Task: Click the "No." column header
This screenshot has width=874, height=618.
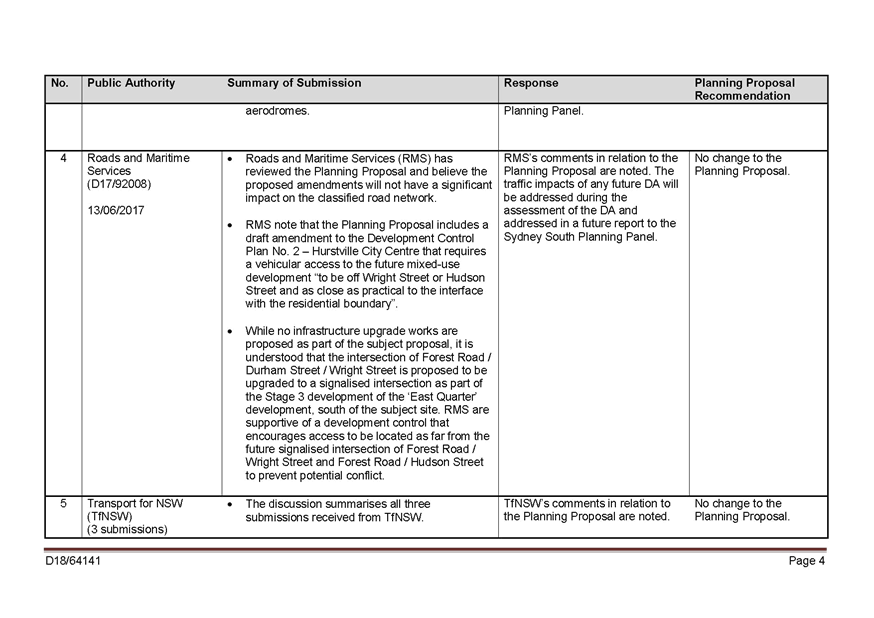Action: [60, 83]
